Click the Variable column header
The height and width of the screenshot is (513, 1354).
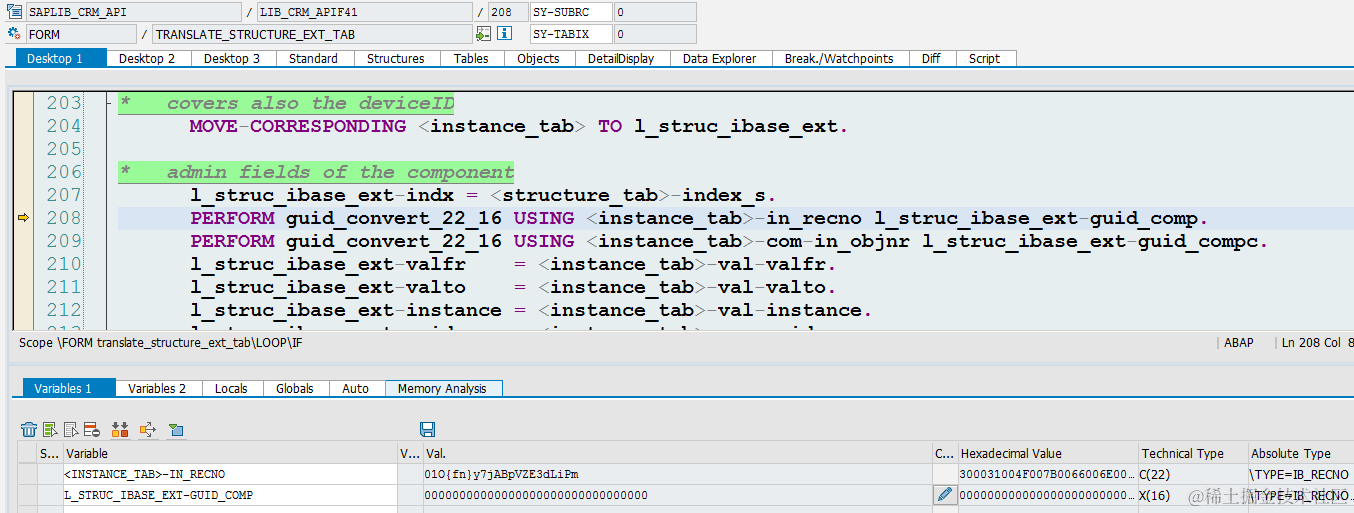click(x=230, y=453)
